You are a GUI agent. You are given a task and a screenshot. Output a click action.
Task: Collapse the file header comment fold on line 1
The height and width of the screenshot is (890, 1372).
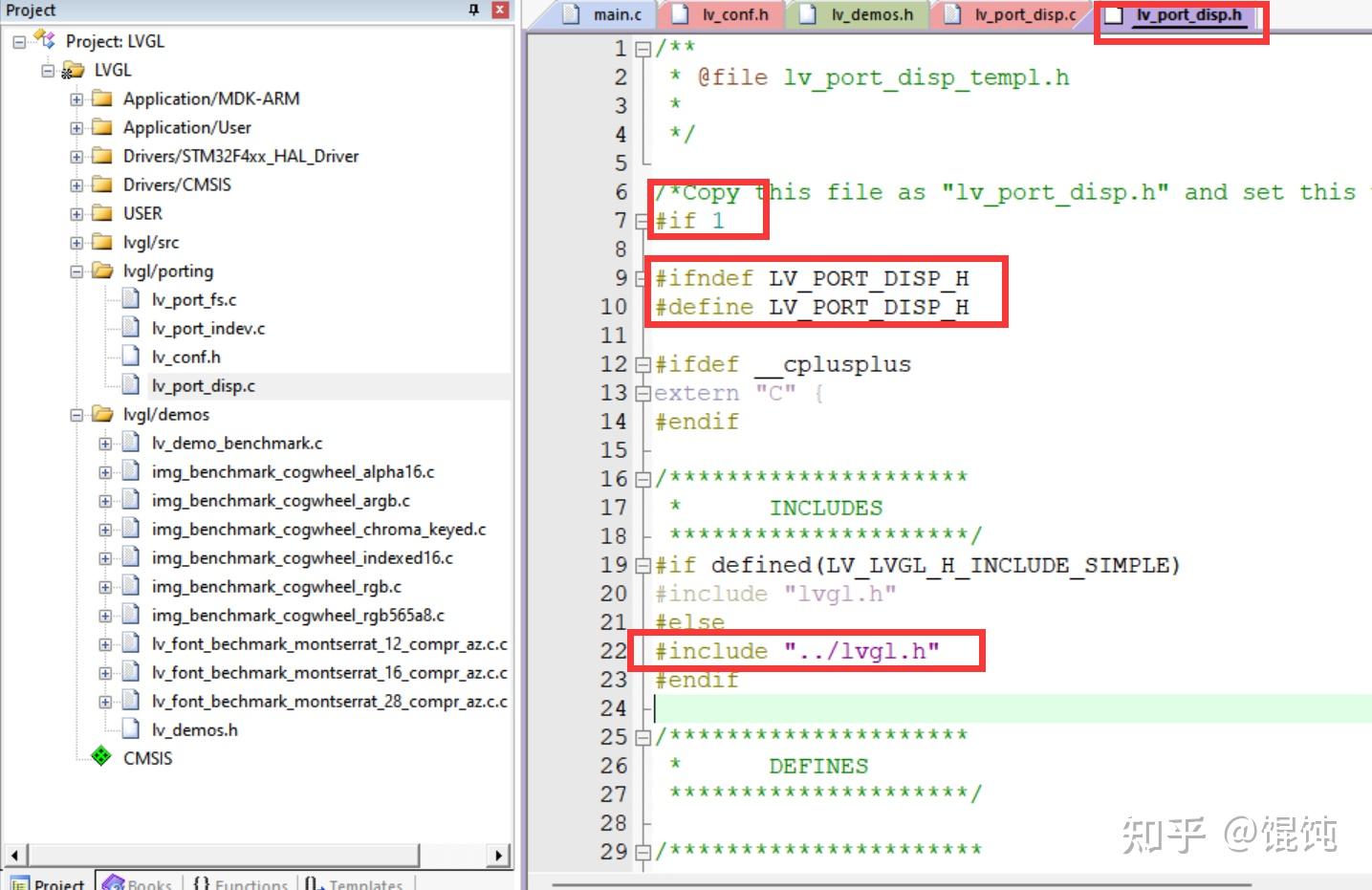(x=642, y=48)
